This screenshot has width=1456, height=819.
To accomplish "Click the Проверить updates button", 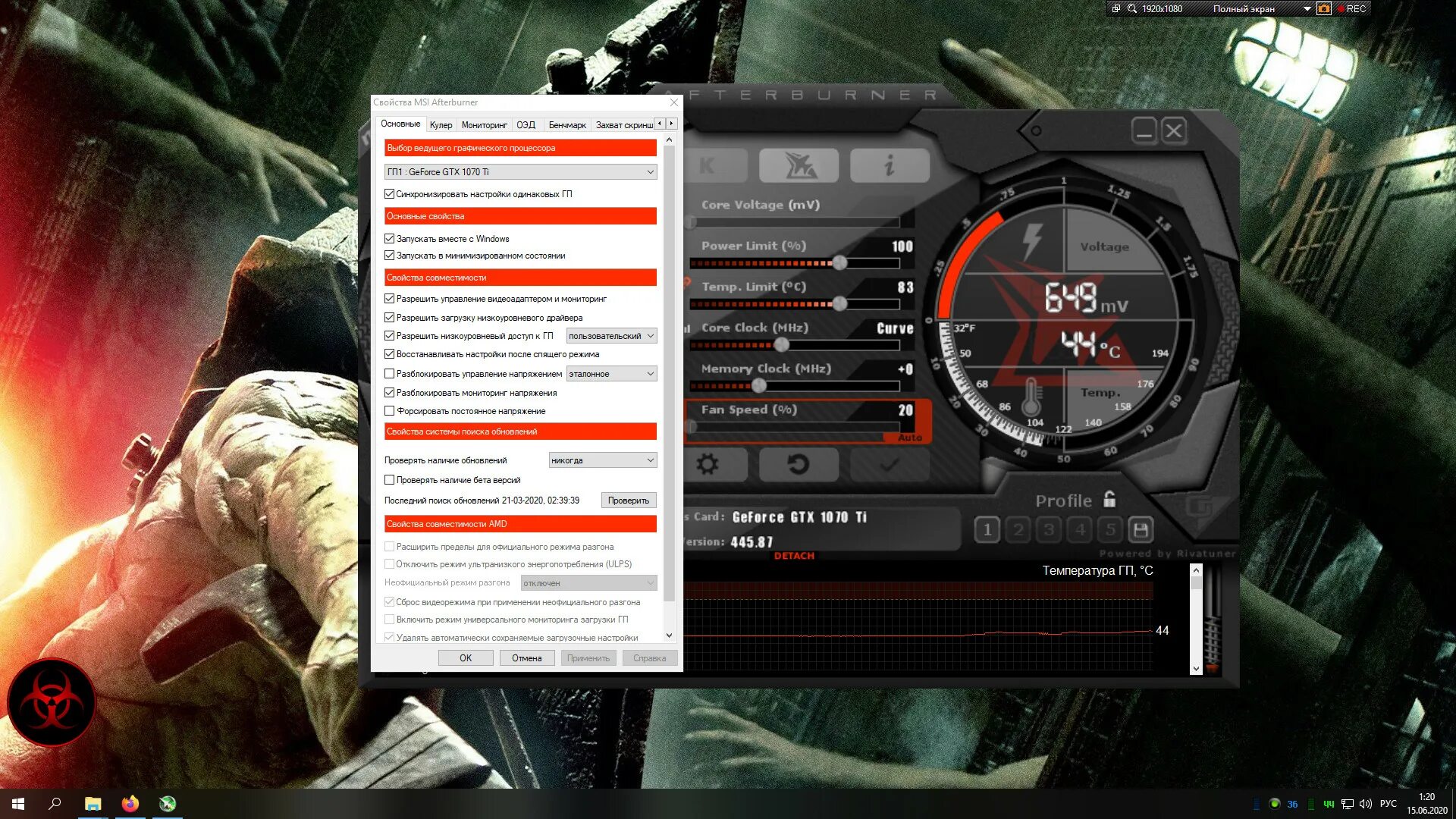I will [628, 500].
